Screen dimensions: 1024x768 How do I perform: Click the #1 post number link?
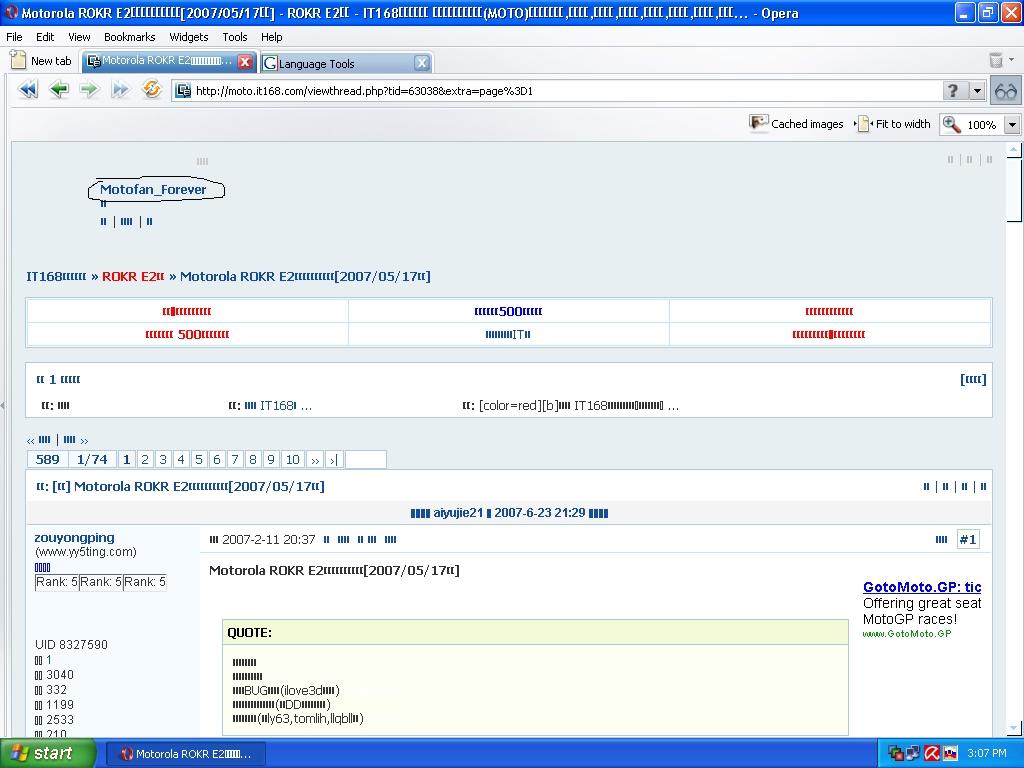click(x=968, y=539)
